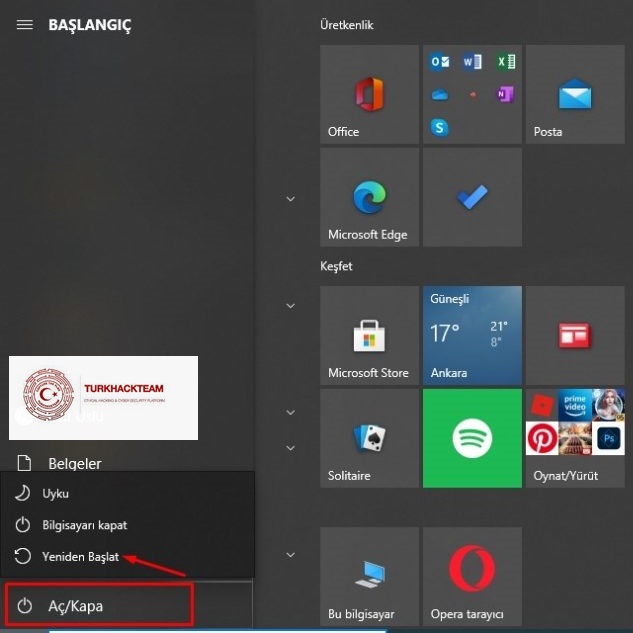The height and width of the screenshot is (633, 633).
Task: Open Pinterest in the Oynat/Yürüt folder
Action: [x=542, y=438]
